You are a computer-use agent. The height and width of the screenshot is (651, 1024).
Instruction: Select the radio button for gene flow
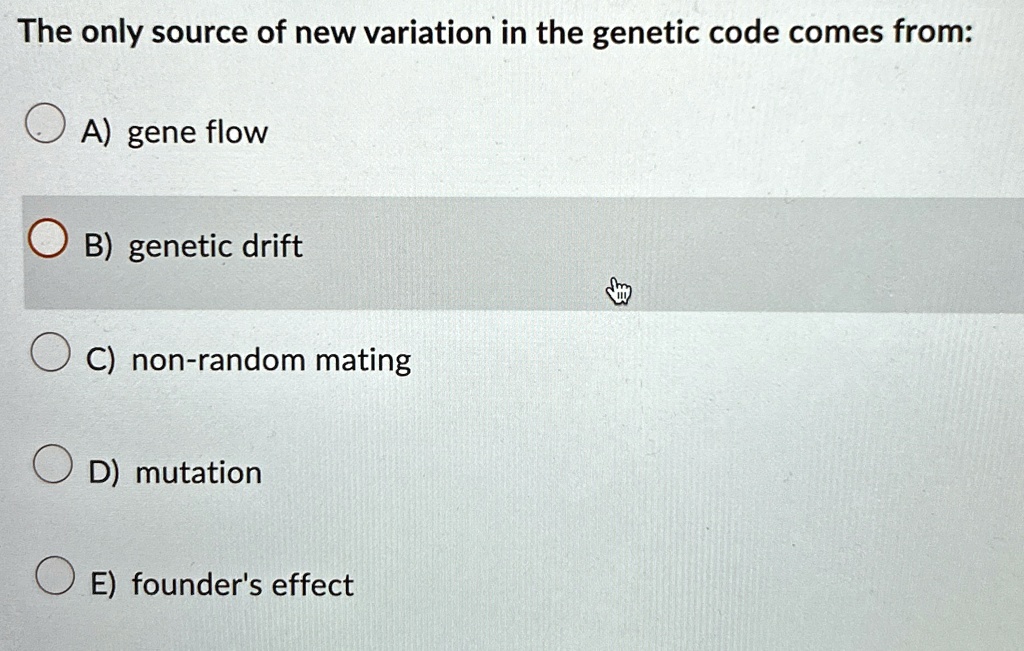coord(45,123)
